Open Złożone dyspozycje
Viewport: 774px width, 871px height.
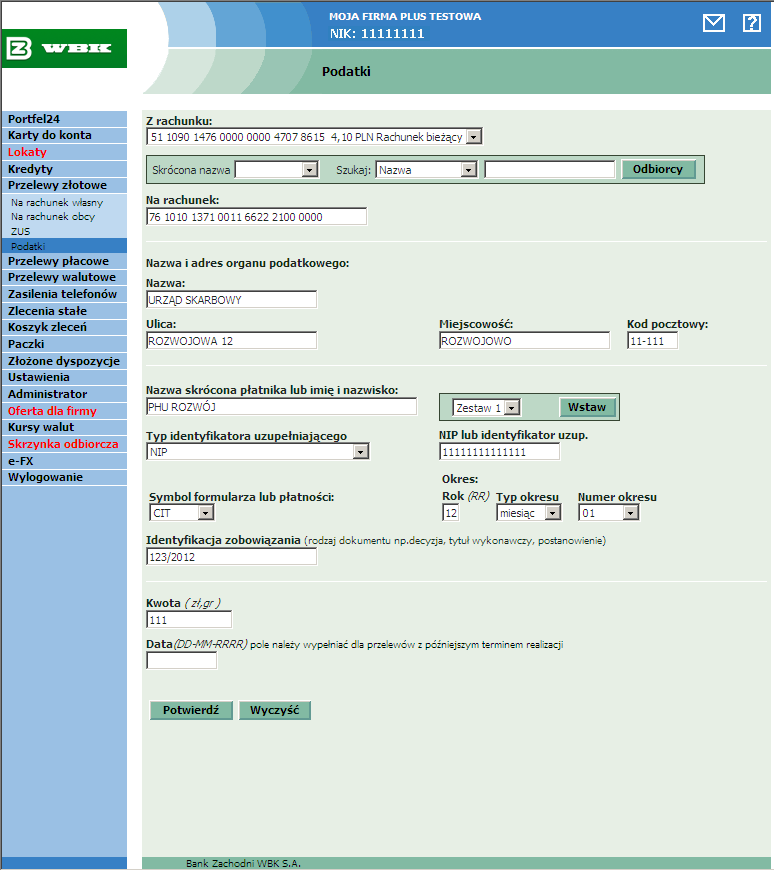click(64, 361)
